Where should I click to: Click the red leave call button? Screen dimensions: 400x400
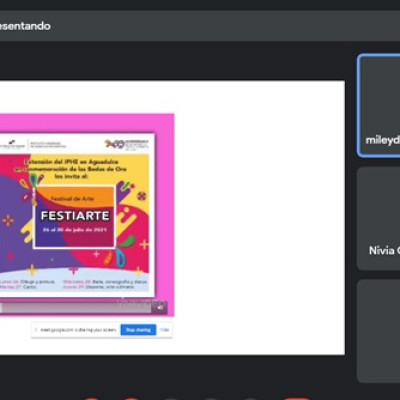(297, 398)
